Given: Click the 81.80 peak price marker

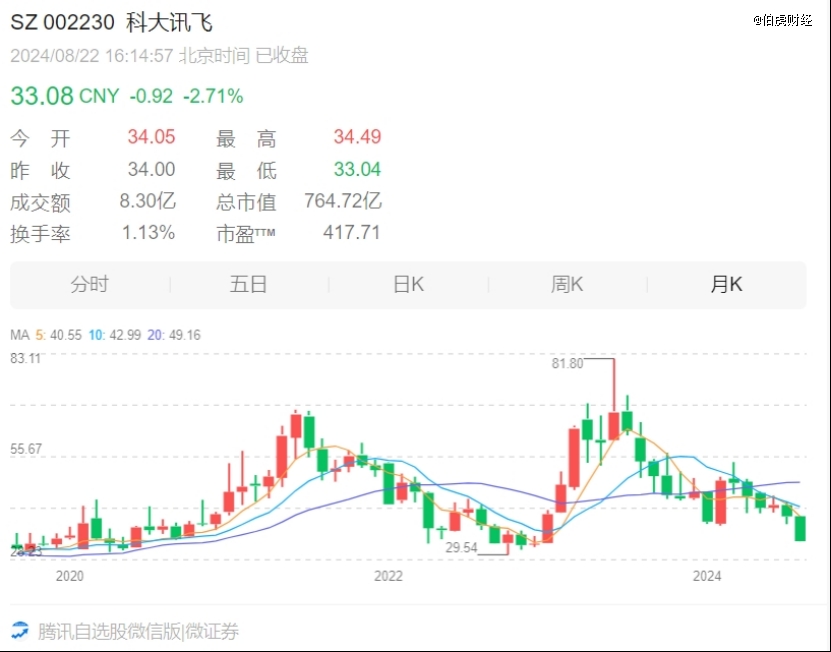Looking at the screenshot, I should [x=567, y=364].
